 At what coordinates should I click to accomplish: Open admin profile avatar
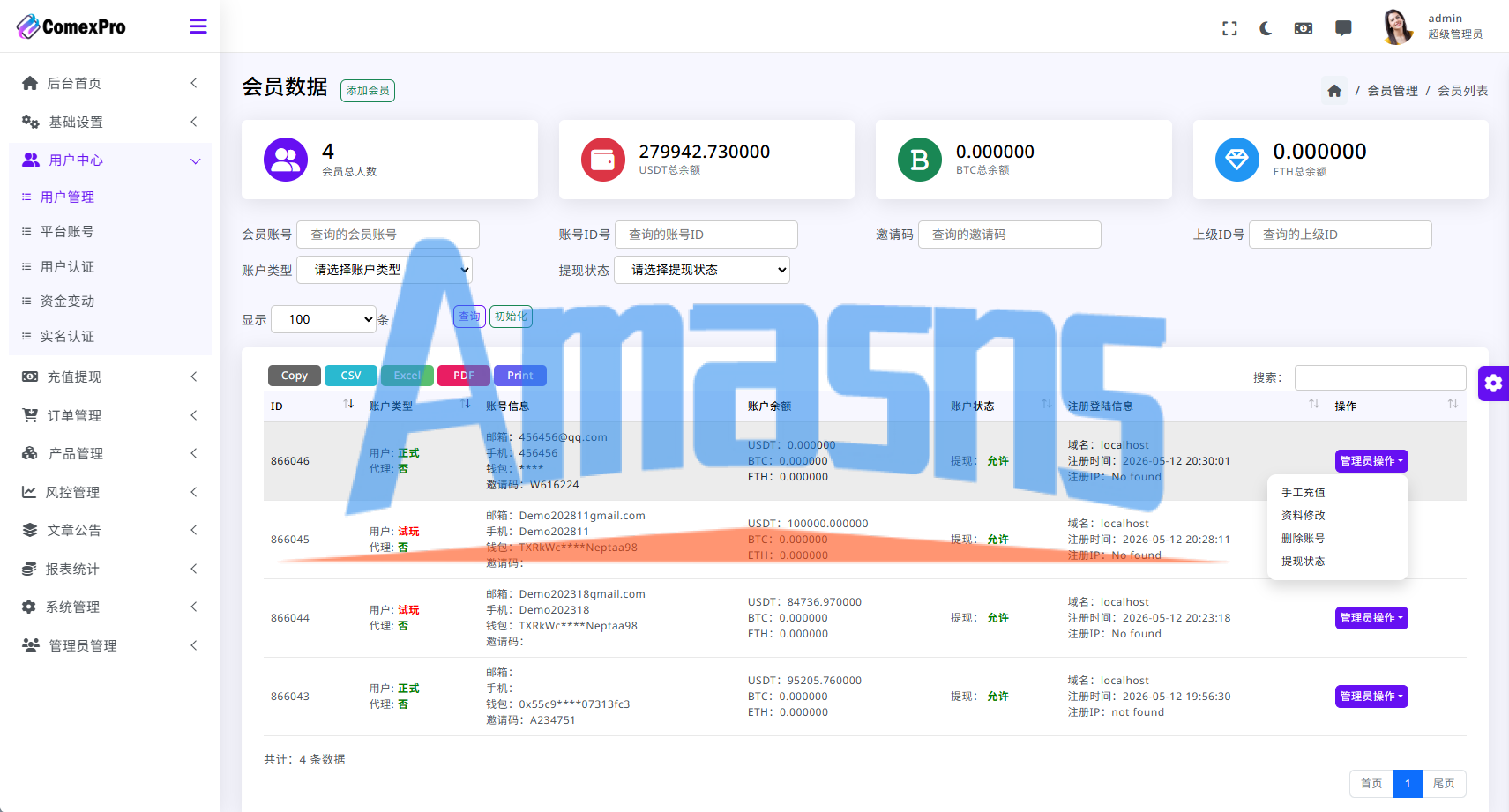tap(1397, 26)
